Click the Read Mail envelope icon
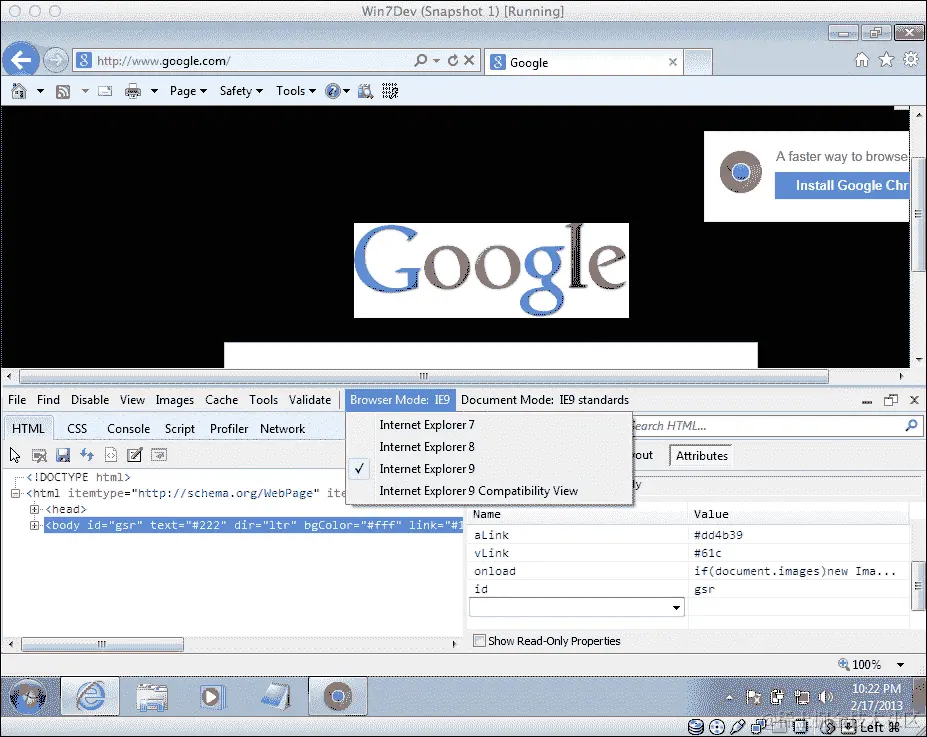Image resolution: width=927 pixels, height=737 pixels. tap(105, 91)
